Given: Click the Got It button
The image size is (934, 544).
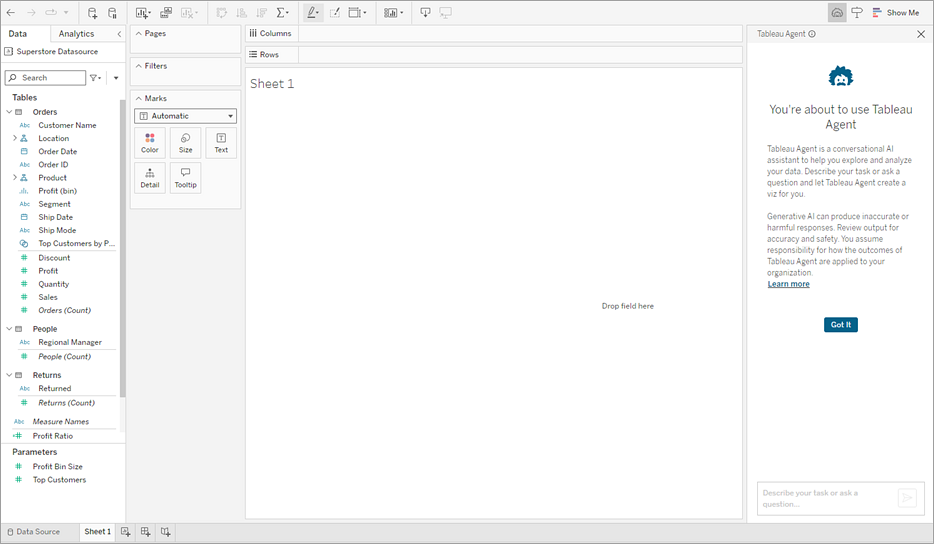Looking at the screenshot, I should [x=840, y=325].
